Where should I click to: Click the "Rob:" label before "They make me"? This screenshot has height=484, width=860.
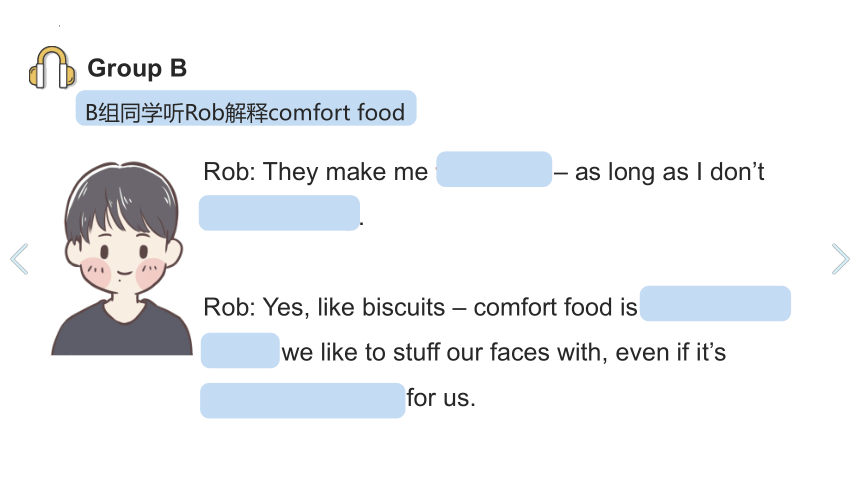point(230,172)
